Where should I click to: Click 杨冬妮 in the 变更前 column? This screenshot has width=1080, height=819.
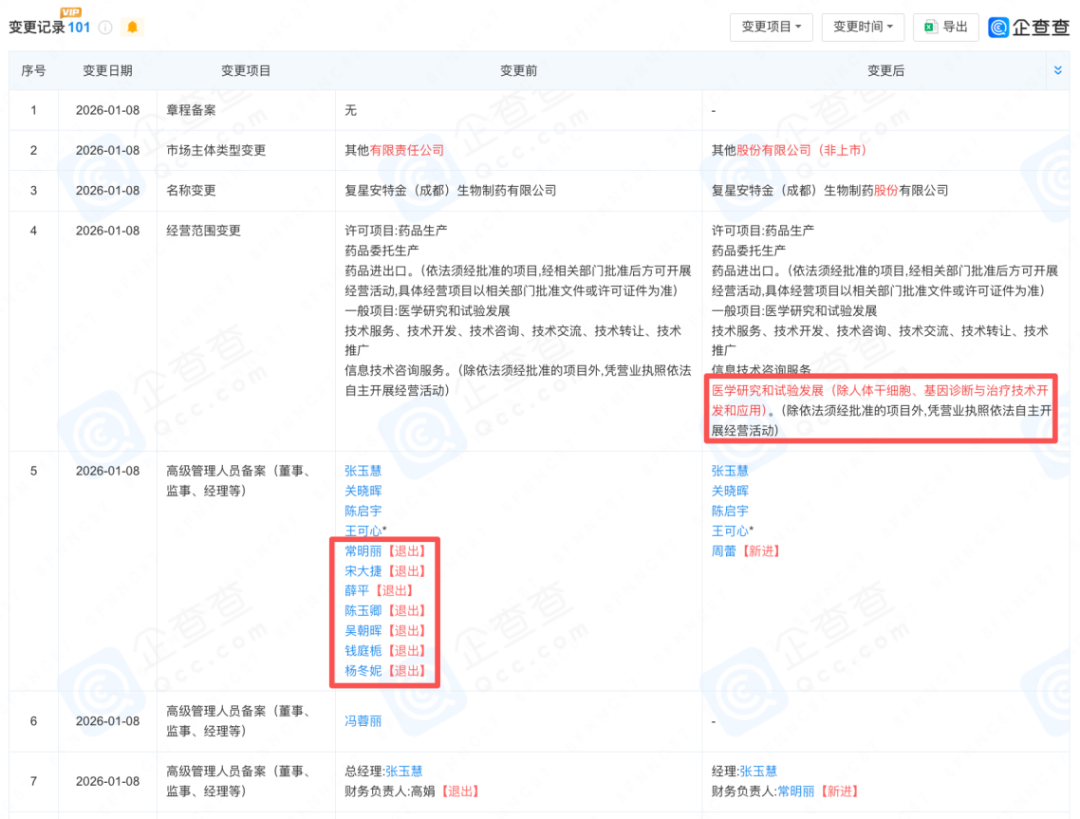363,671
